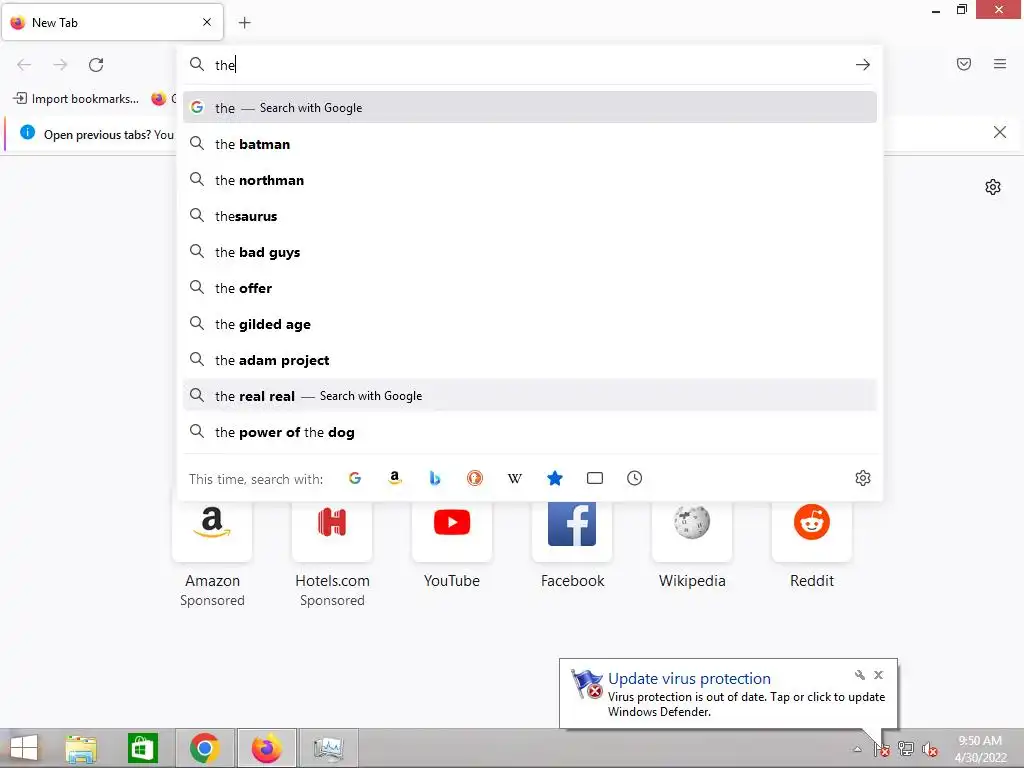Pick 'the real real' suggestion

[530, 395]
